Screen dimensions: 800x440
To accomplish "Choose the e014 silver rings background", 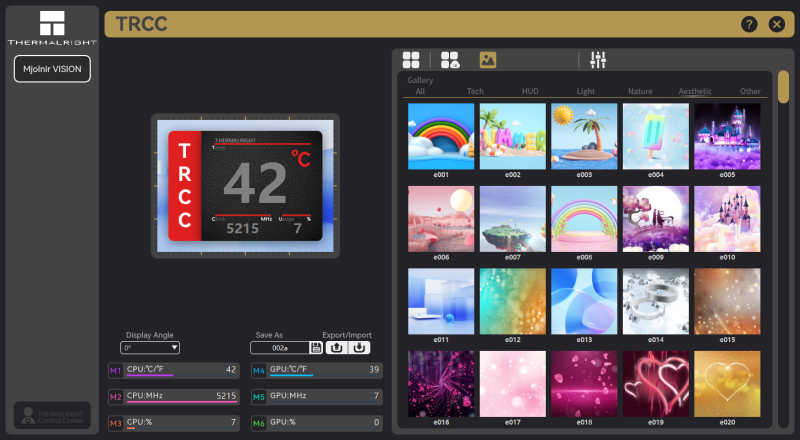I will pos(656,301).
